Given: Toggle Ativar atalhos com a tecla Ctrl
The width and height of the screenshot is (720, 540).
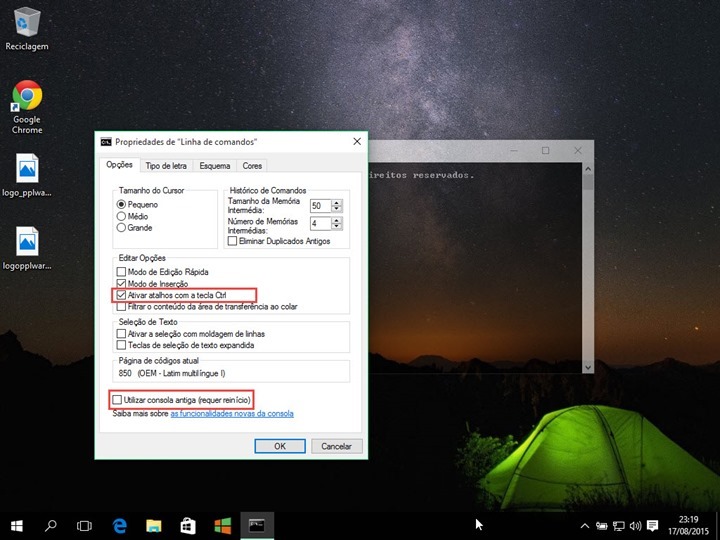Looking at the screenshot, I should 172,295.
